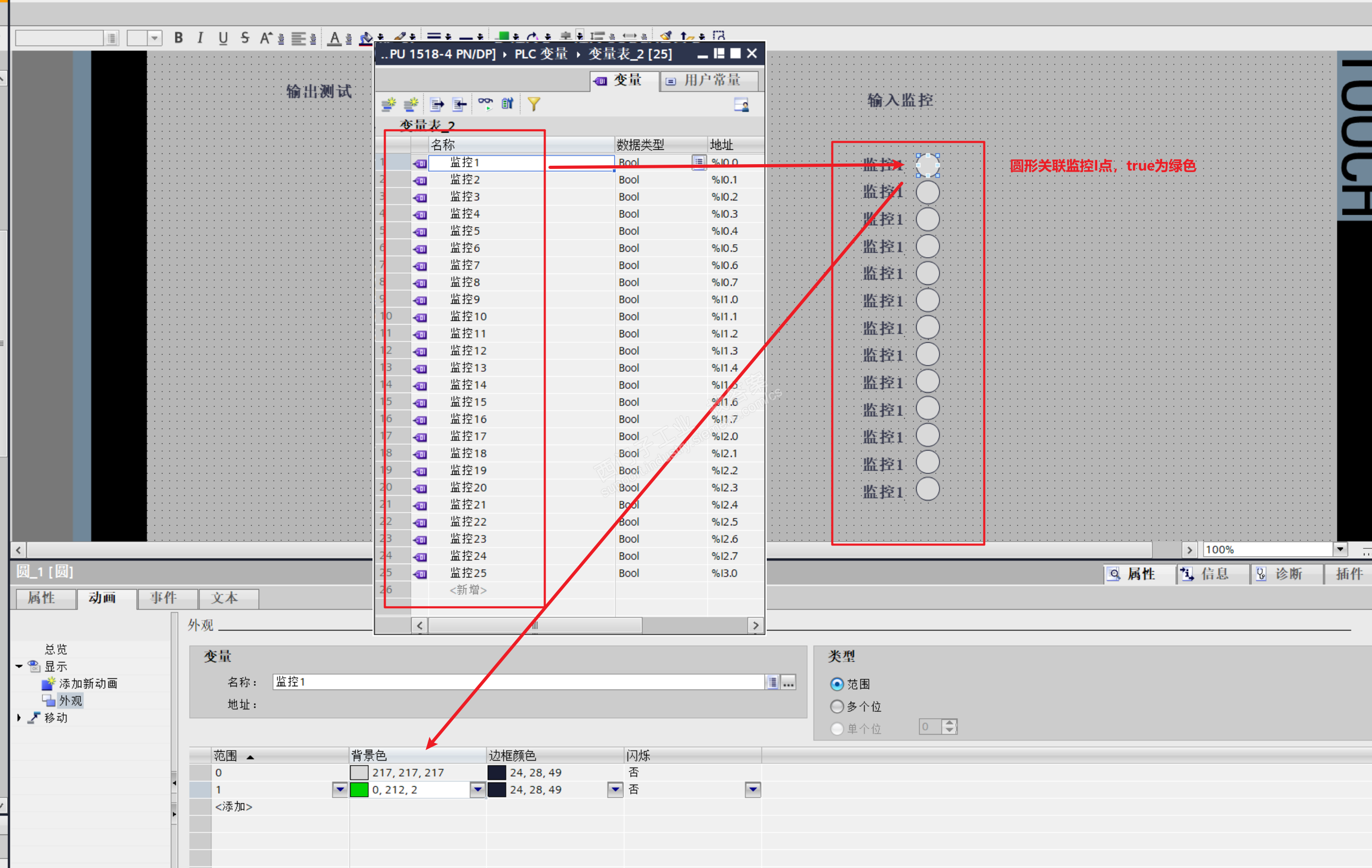This screenshot has height=868, width=1372.
Task: Select the 范围 radio button
Action: (x=836, y=684)
